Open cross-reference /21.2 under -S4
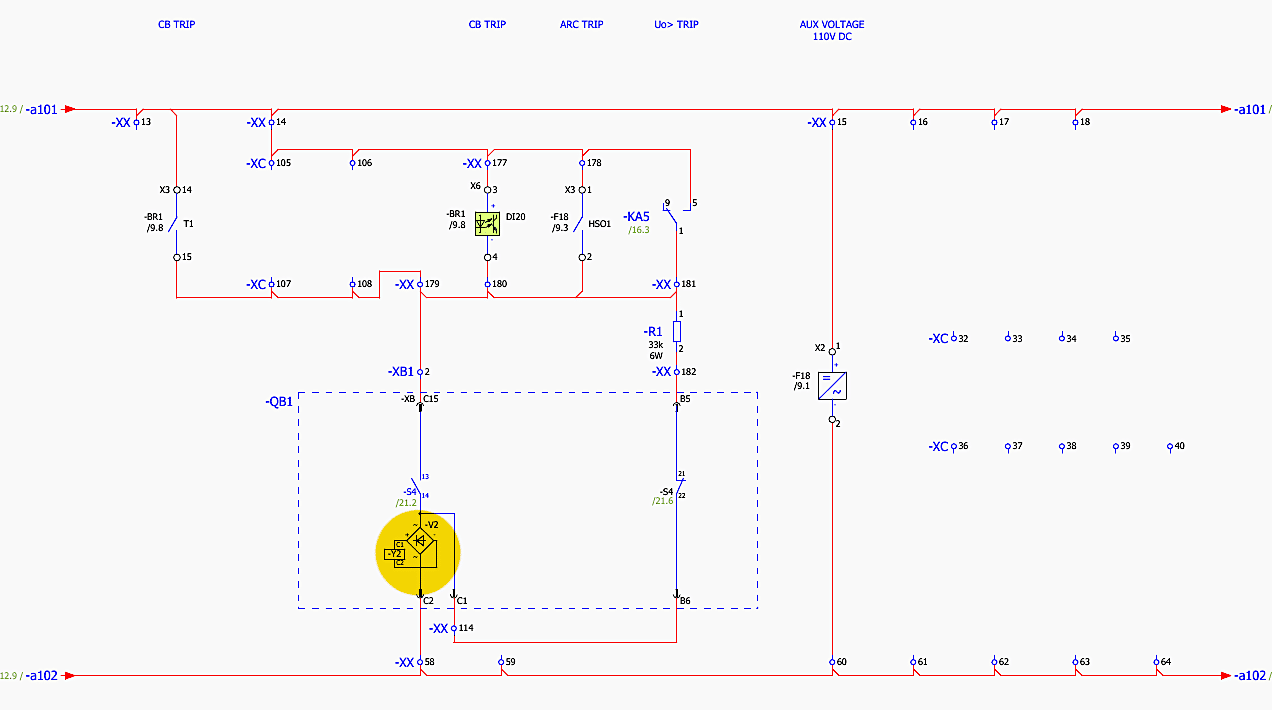 pos(407,503)
